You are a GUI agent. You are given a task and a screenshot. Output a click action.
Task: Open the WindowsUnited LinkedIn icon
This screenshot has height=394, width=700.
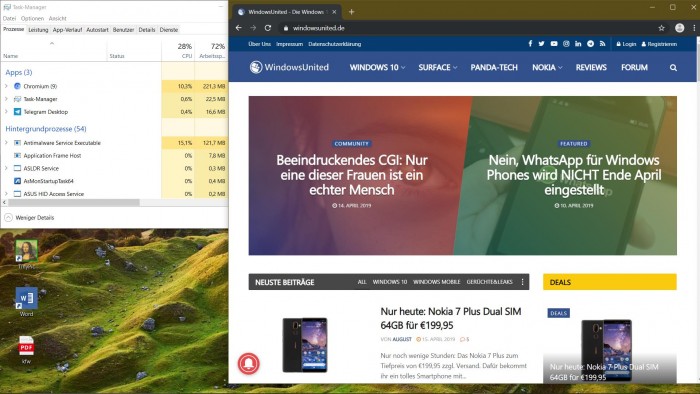(x=578, y=44)
